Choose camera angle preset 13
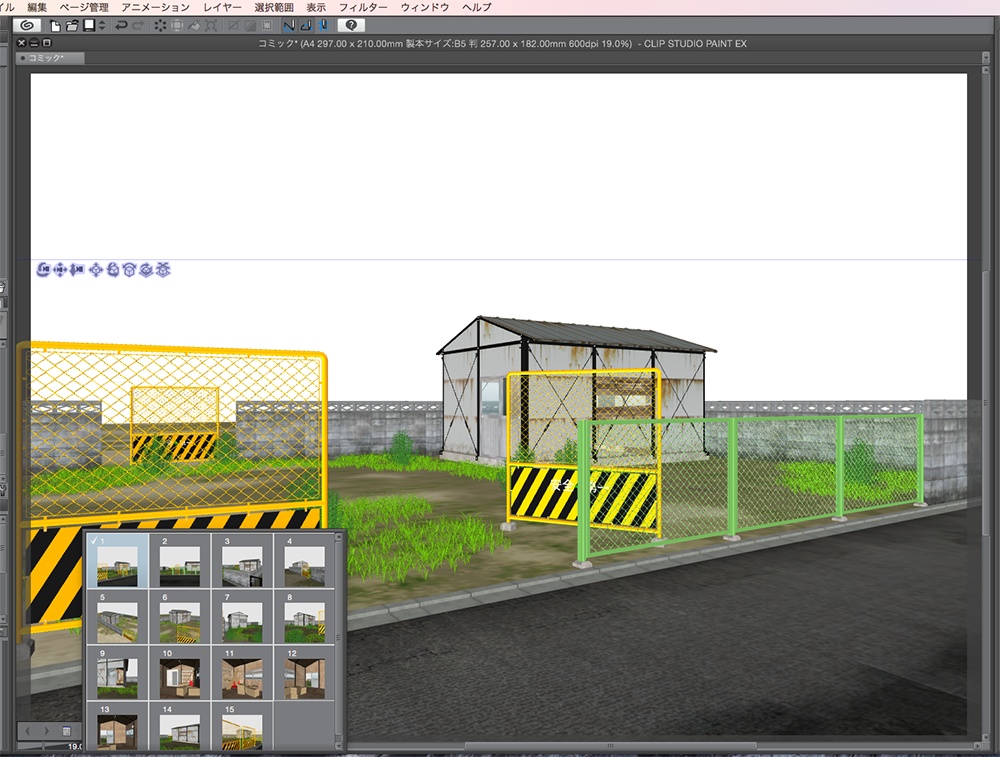The height and width of the screenshot is (757, 1000). 117,726
